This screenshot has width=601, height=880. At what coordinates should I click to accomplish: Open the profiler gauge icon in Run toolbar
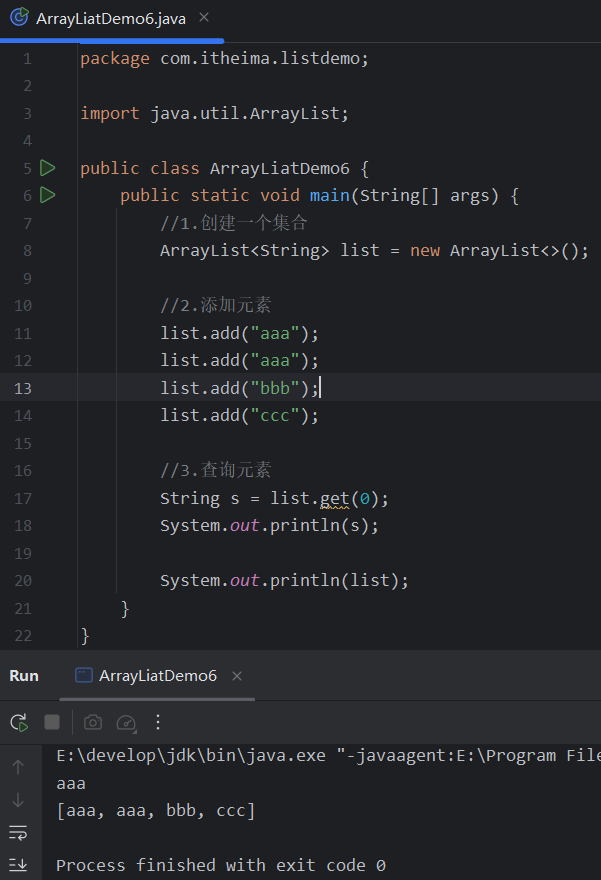(x=126, y=723)
